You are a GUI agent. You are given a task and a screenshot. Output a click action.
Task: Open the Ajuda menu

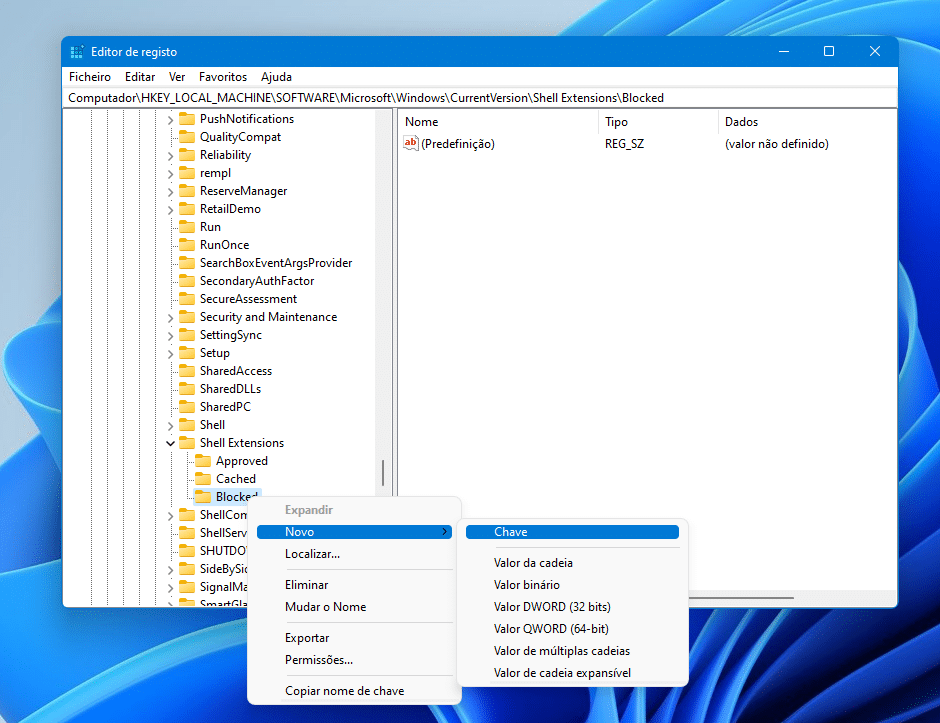(x=276, y=77)
